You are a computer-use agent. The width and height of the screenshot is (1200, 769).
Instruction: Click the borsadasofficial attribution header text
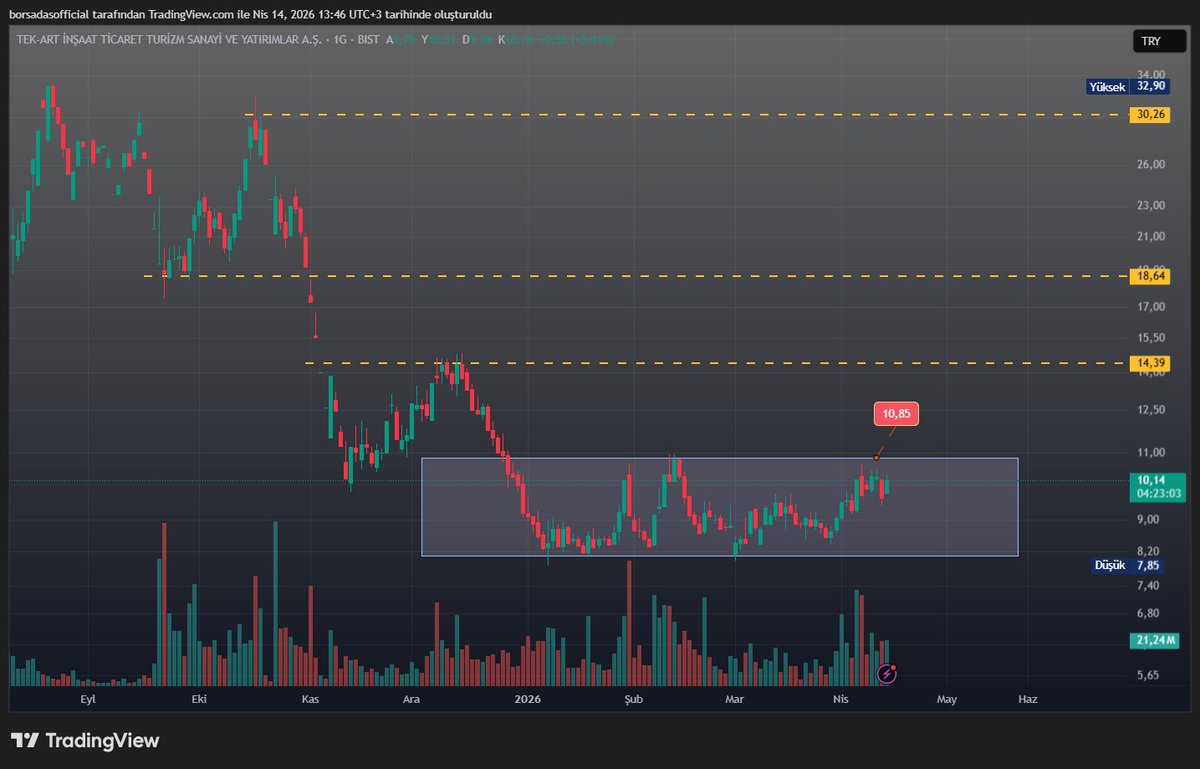coord(251,14)
